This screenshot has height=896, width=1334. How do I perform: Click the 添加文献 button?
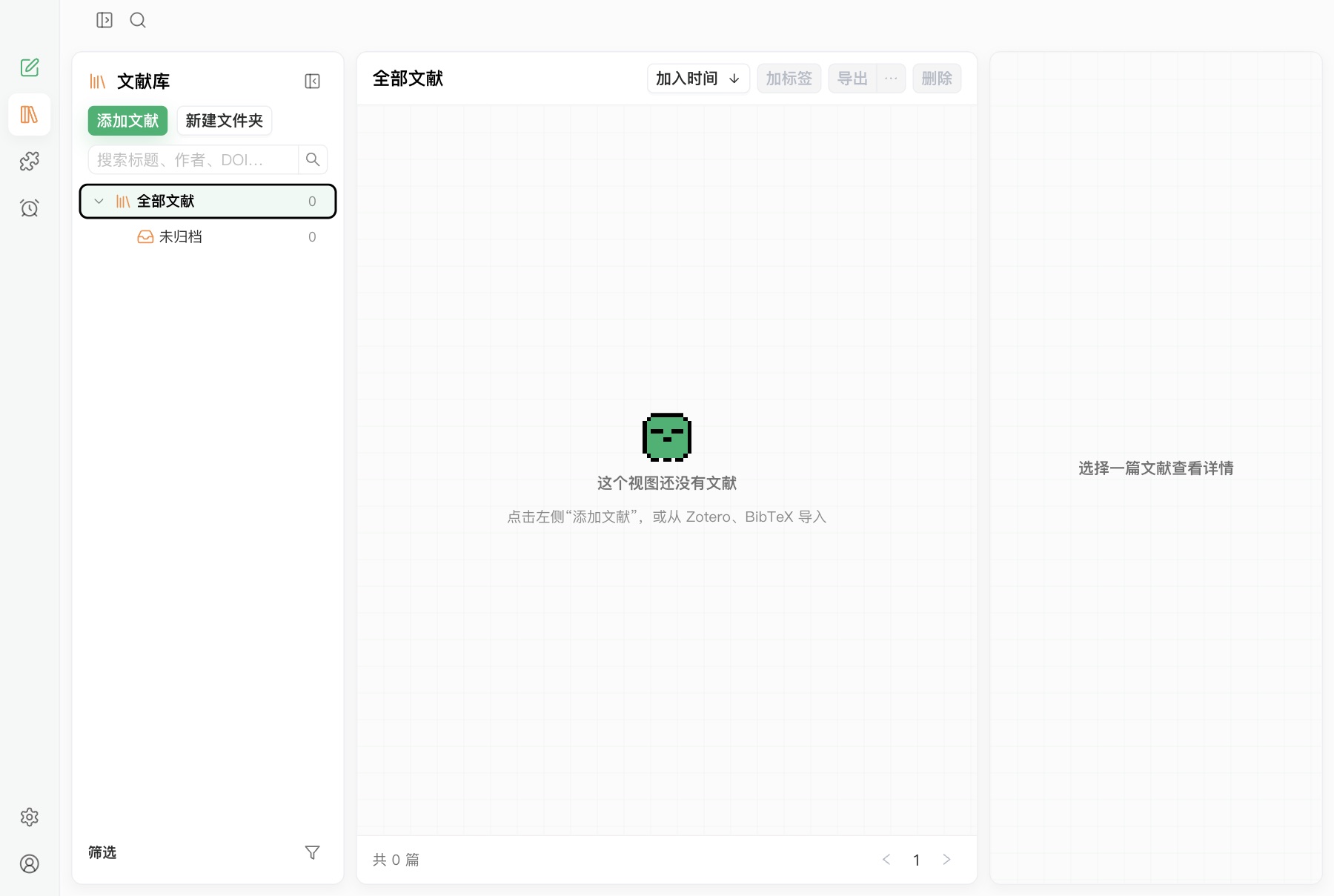click(x=127, y=121)
